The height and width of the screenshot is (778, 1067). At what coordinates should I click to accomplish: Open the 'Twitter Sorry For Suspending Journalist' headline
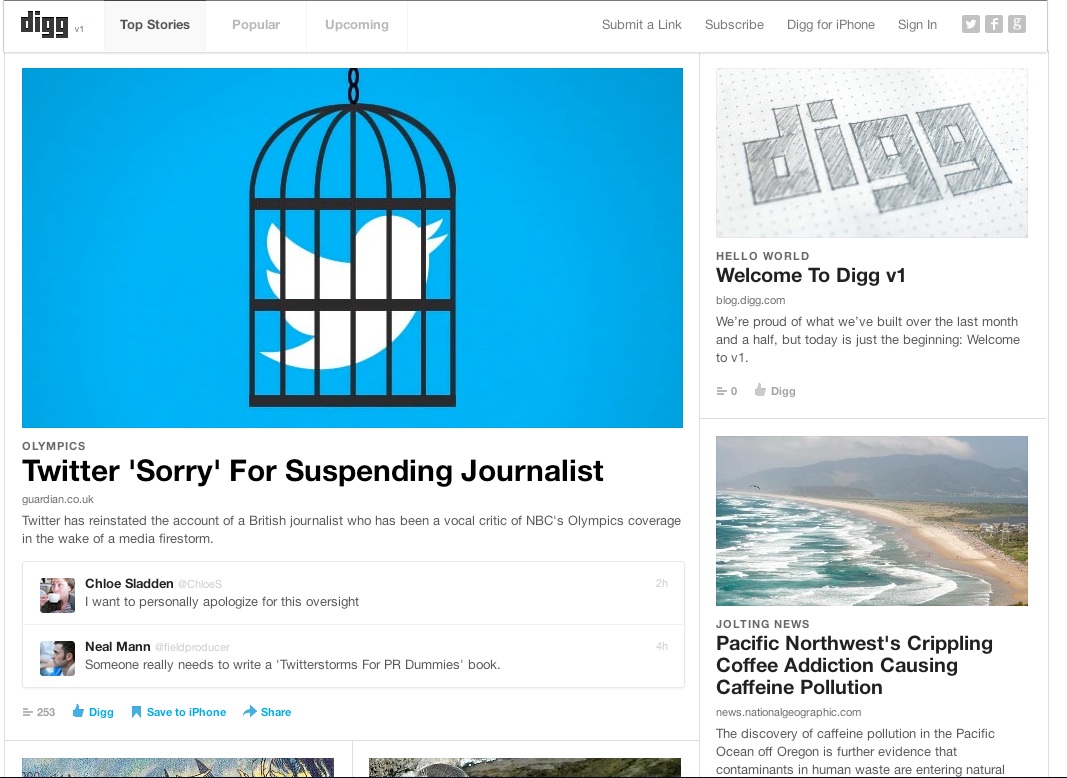tap(313, 471)
